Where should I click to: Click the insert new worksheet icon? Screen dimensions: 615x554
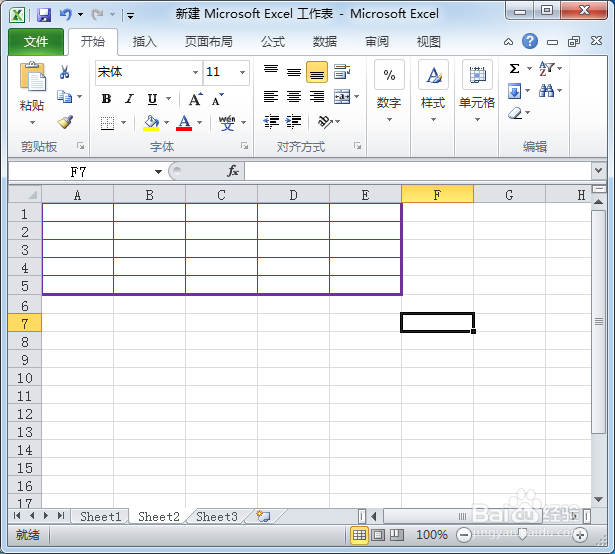click(263, 516)
